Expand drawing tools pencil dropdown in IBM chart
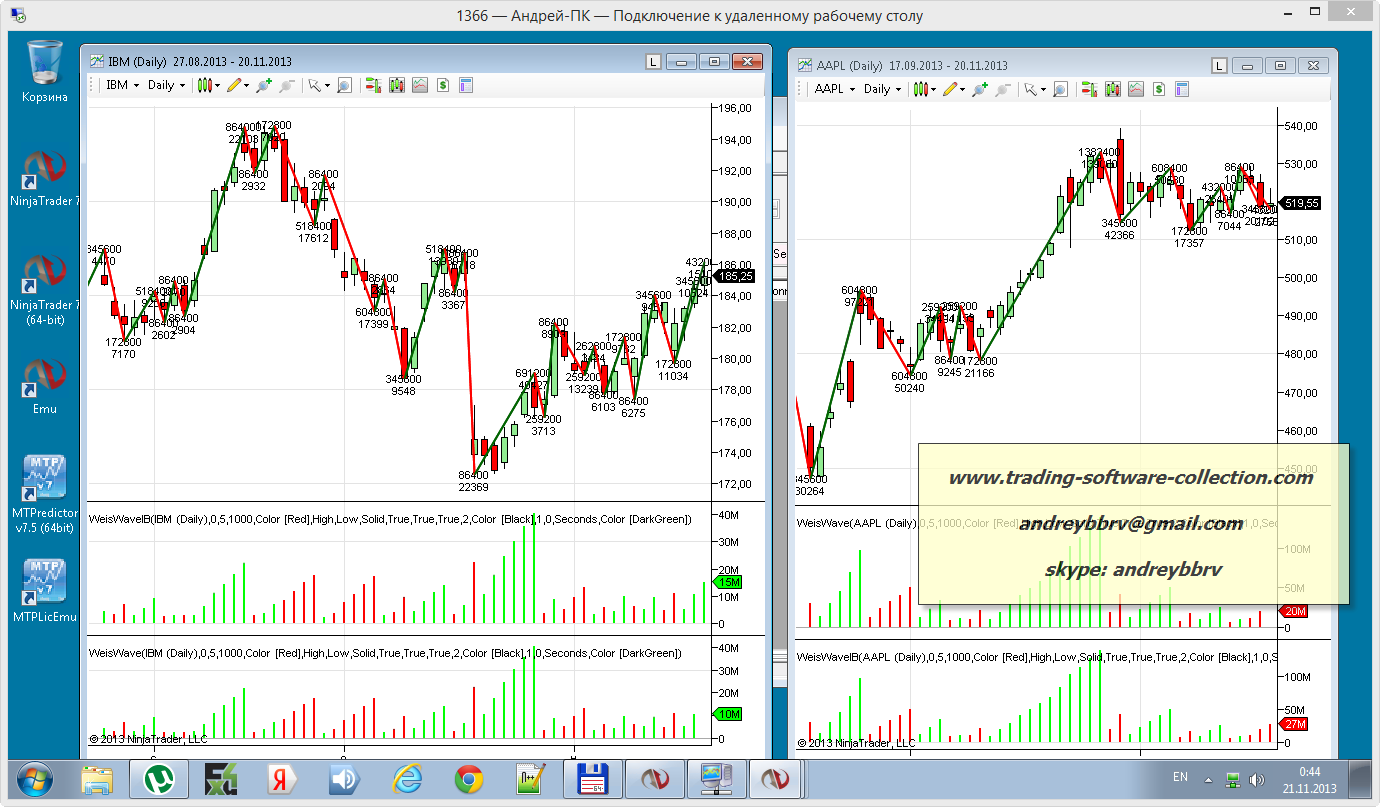 (x=238, y=86)
